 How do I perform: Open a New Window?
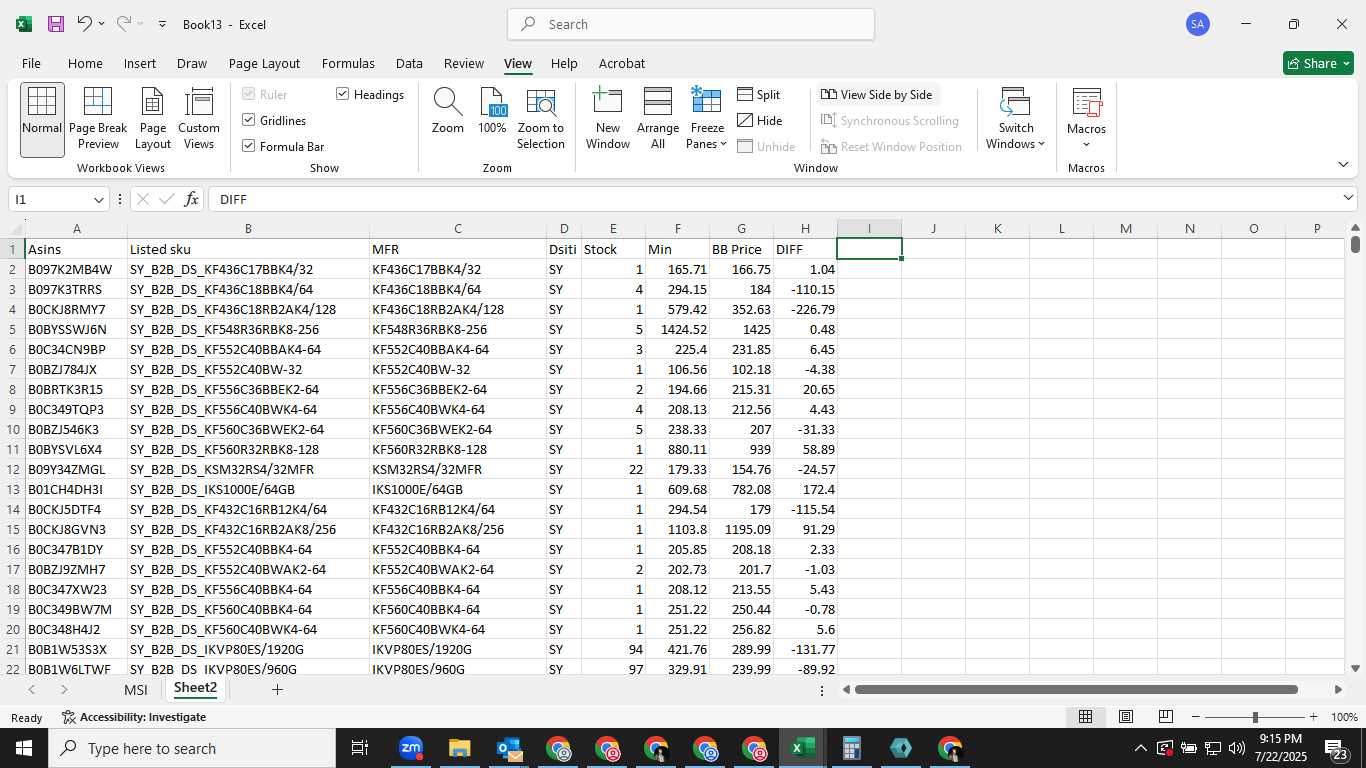[x=608, y=119]
